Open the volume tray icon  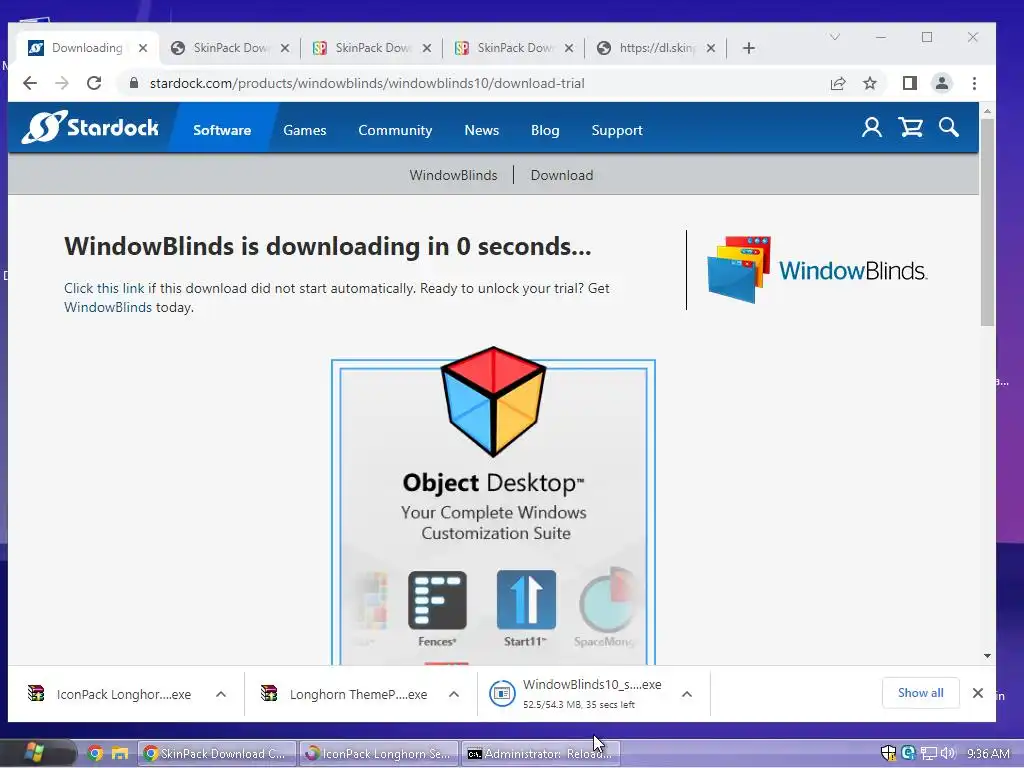click(x=948, y=753)
